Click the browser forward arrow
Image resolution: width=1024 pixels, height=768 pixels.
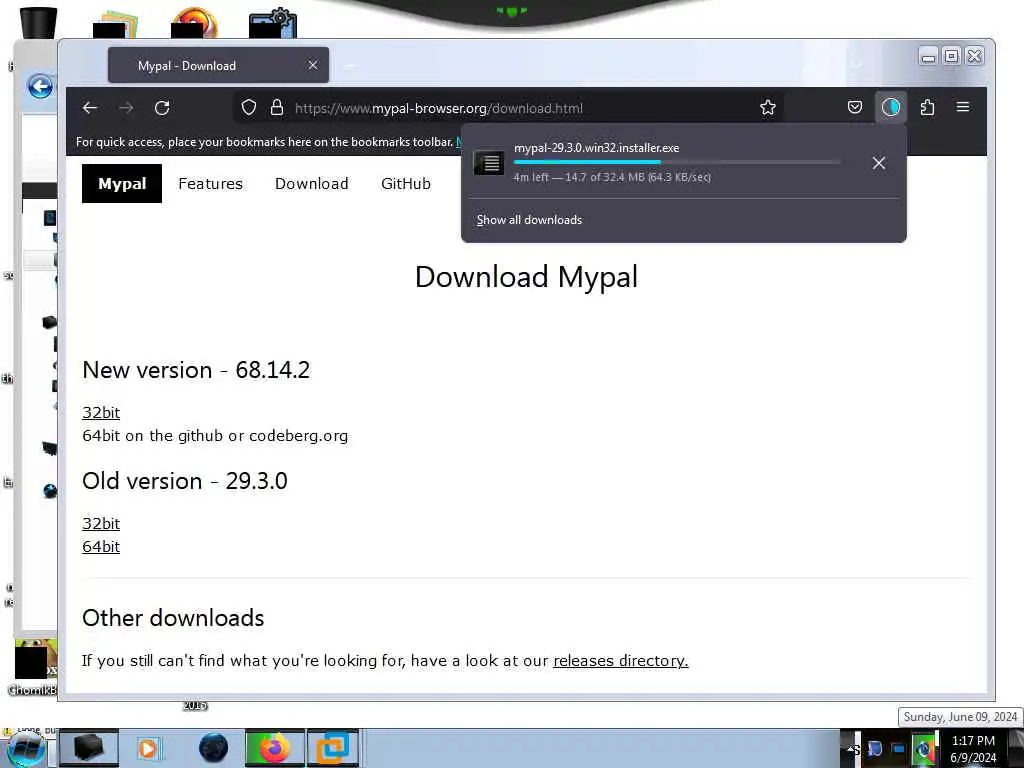[x=127, y=108]
